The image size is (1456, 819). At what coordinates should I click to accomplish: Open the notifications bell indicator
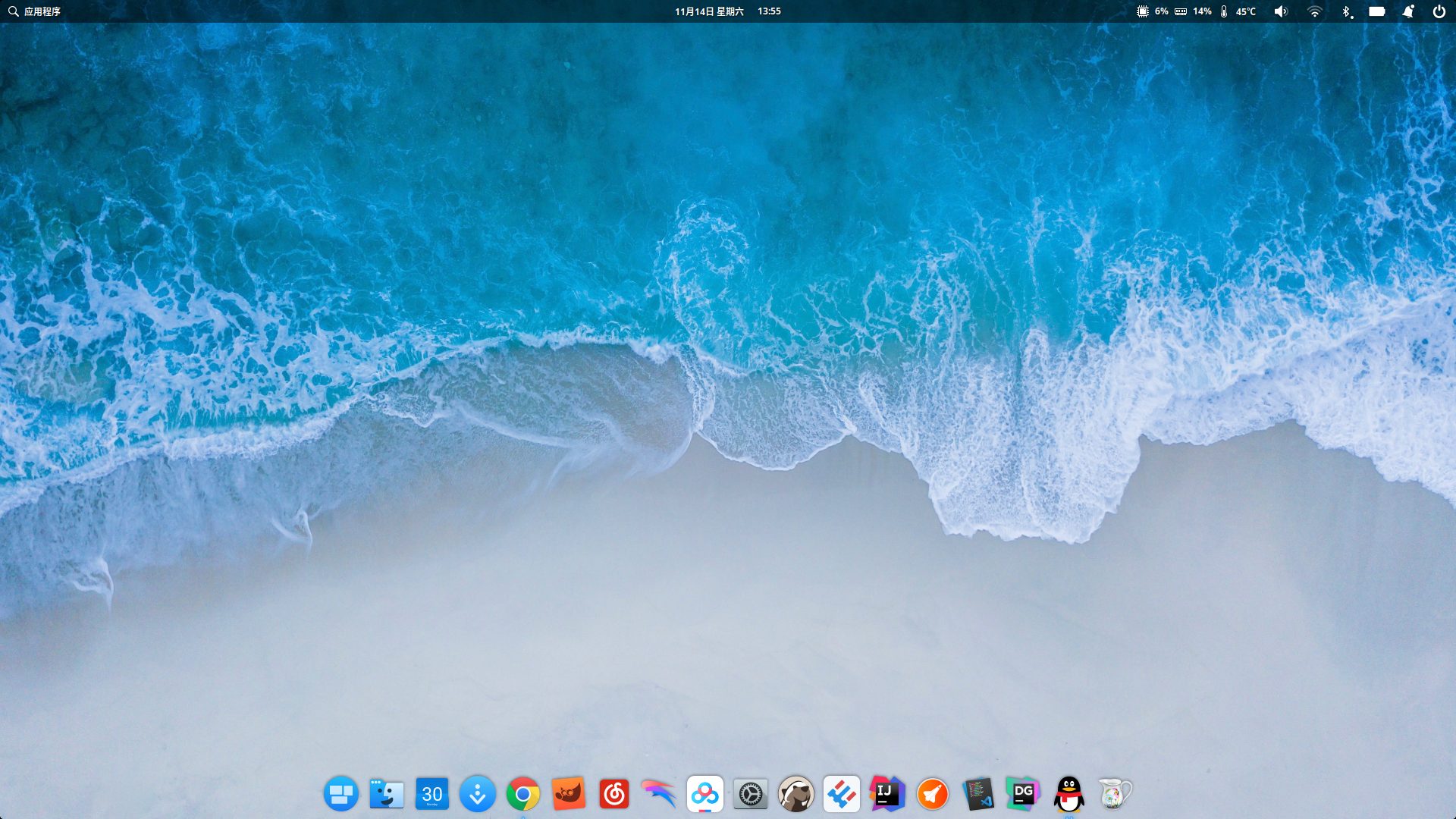1408,11
